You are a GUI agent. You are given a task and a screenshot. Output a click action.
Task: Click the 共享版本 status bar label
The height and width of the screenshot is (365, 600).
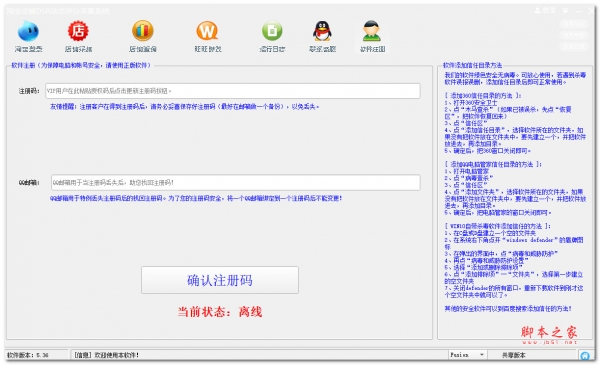click(514, 355)
